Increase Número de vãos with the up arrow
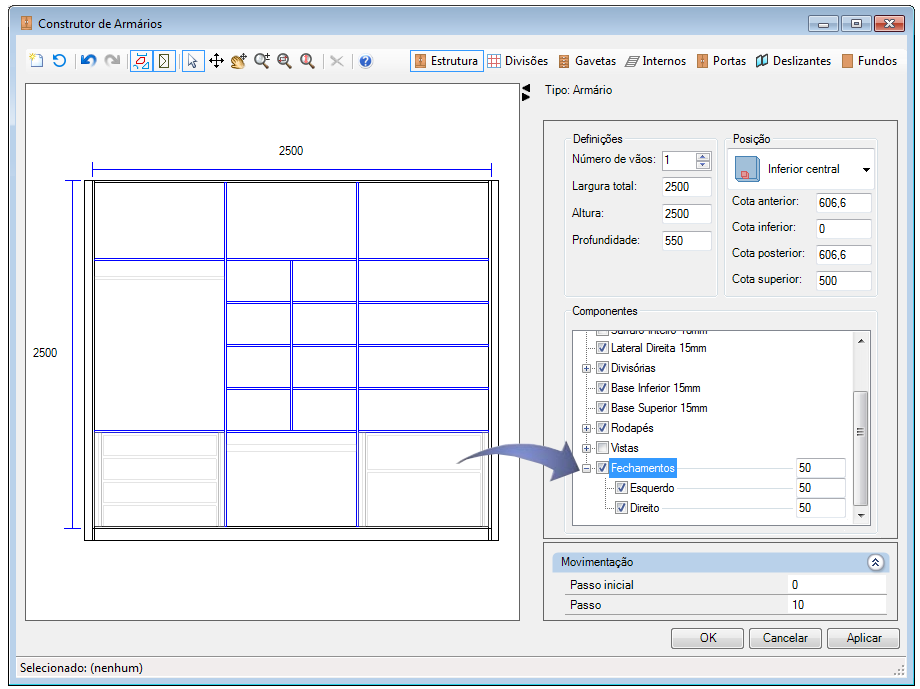Viewport: 920px width, 689px height. pyautogui.click(x=703, y=156)
